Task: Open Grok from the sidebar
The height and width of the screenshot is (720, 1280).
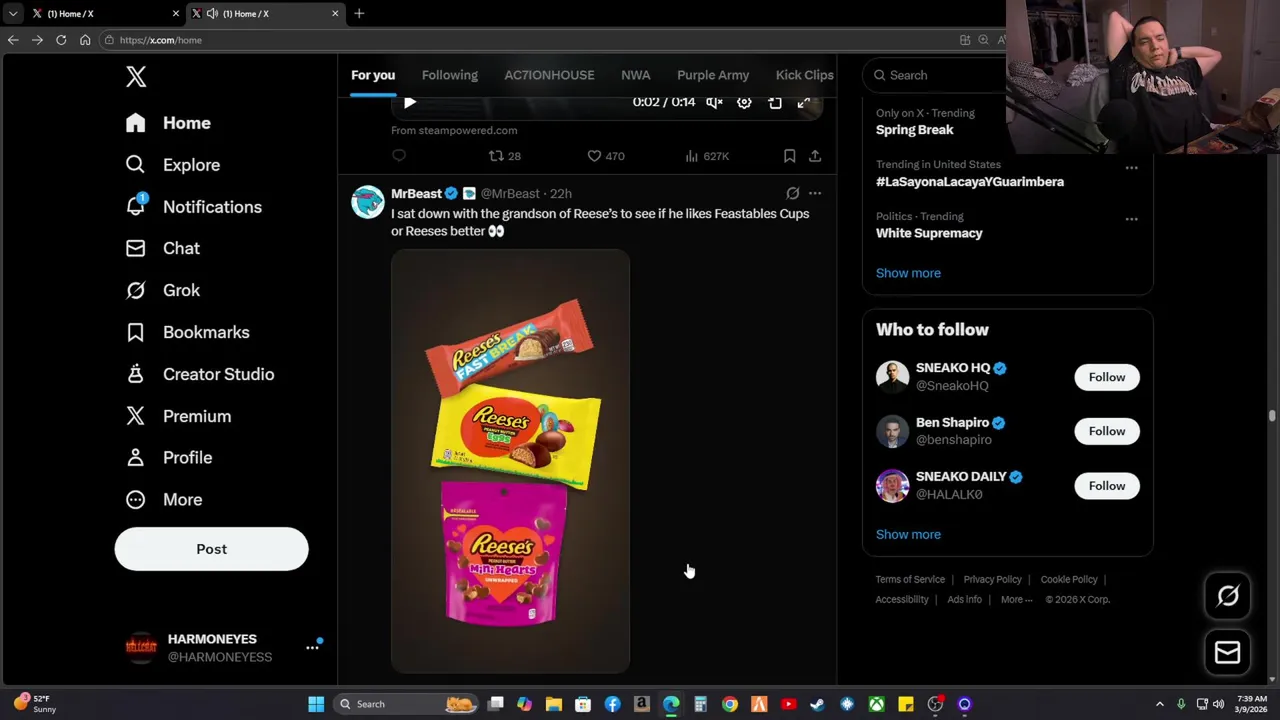Action: pyautogui.click(x=162, y=290)
